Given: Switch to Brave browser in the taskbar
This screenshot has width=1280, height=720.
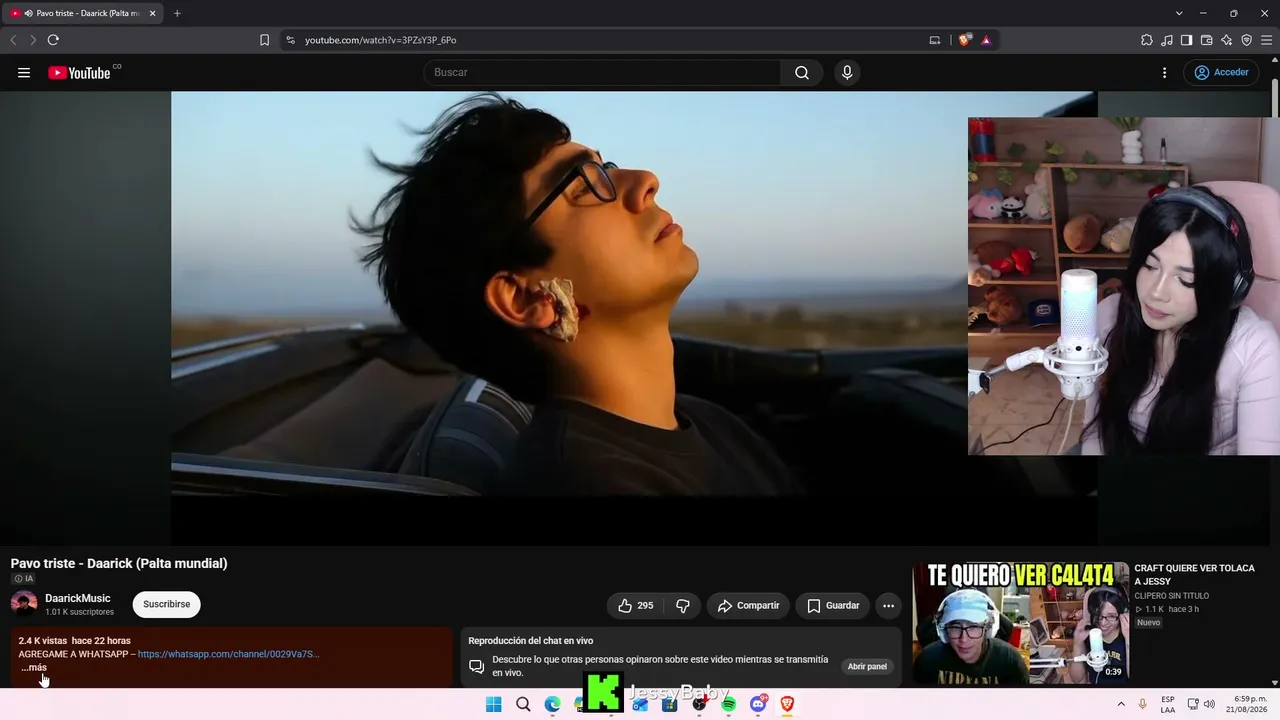Looking at the screenshot, I should coord(787,704).
